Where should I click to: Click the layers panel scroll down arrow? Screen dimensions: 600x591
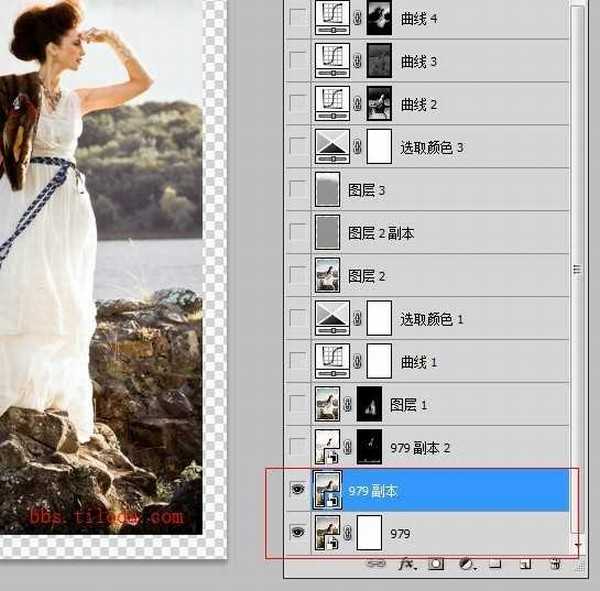pyautogui.click(x=576, y=543)
